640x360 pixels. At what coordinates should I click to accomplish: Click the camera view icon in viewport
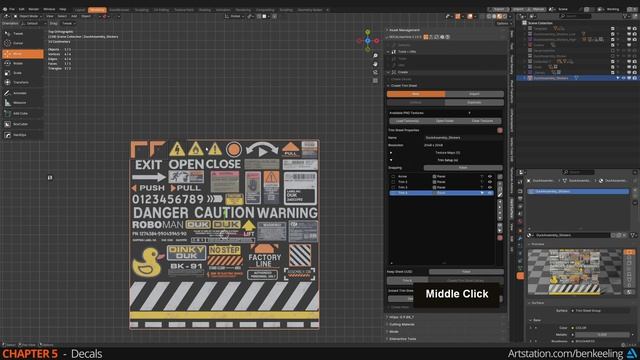coord(375,72)
